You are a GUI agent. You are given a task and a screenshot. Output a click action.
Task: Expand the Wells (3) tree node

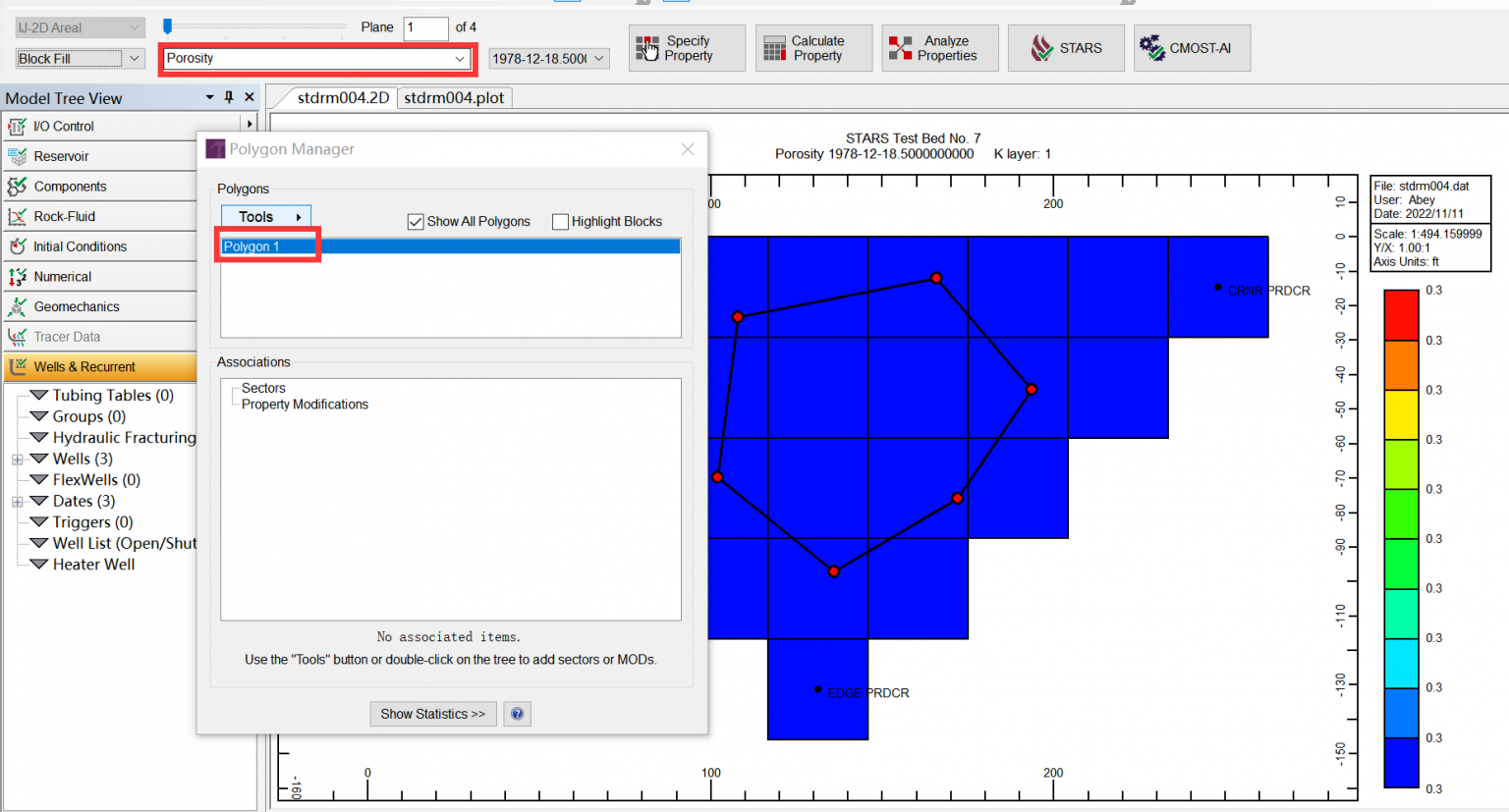click(18, 459)
